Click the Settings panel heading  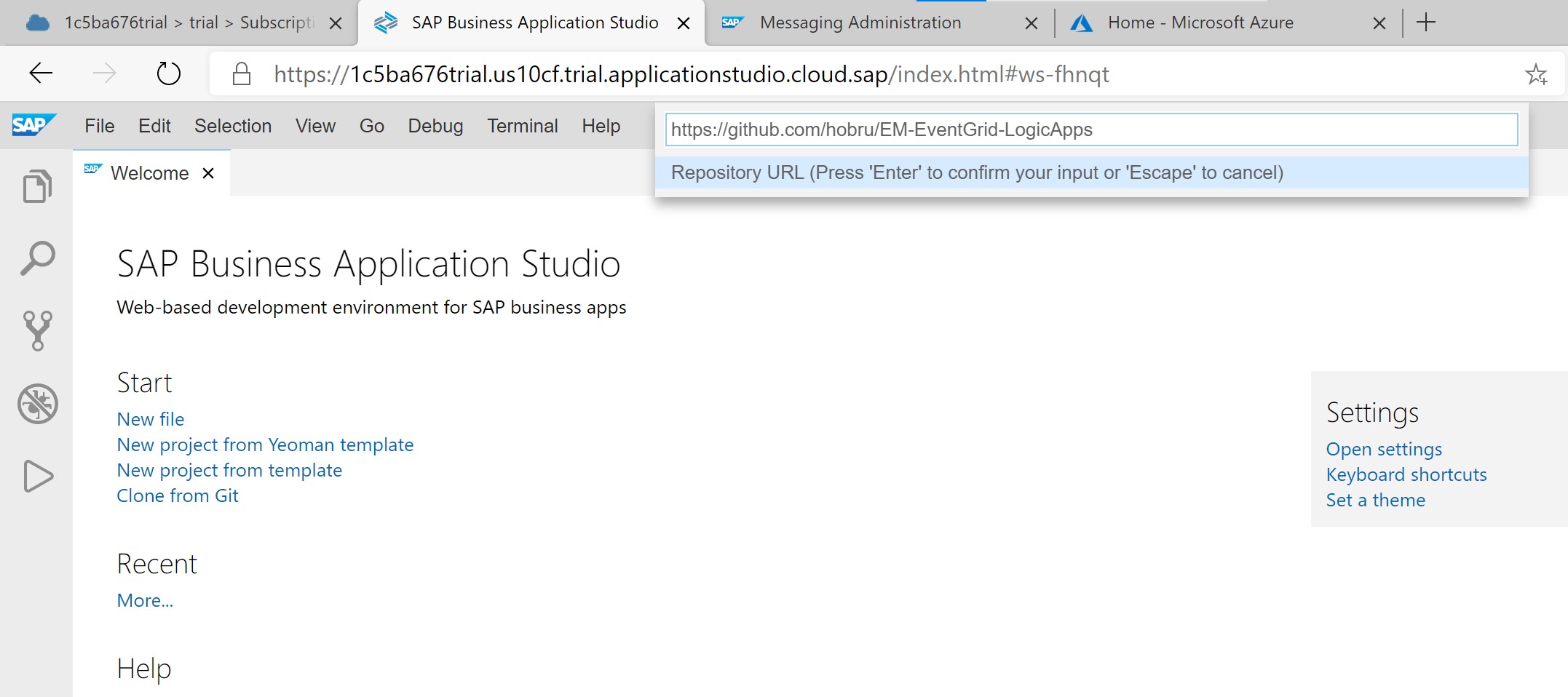click(1372, 413)
